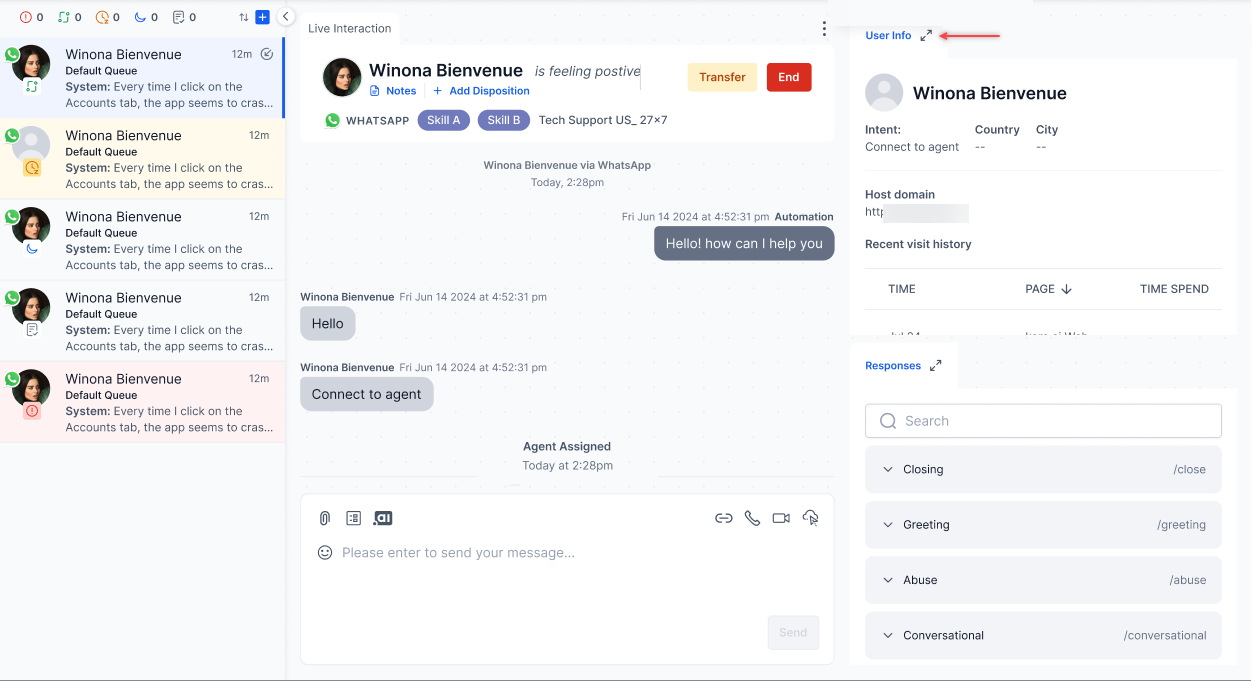Open the emoji picker smiley icon
The height and width of the screenshot is (681, 1252).
coord(325,552)
